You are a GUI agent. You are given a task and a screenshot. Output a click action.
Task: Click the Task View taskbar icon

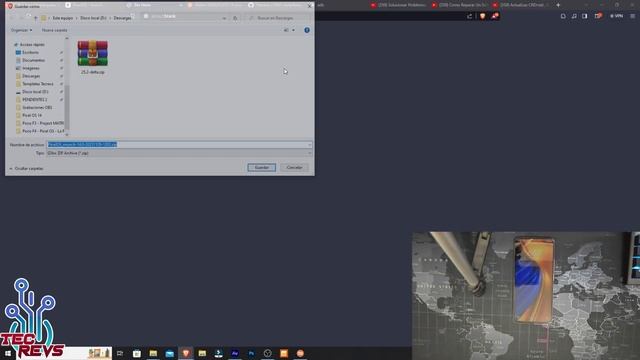click(120, 353)
